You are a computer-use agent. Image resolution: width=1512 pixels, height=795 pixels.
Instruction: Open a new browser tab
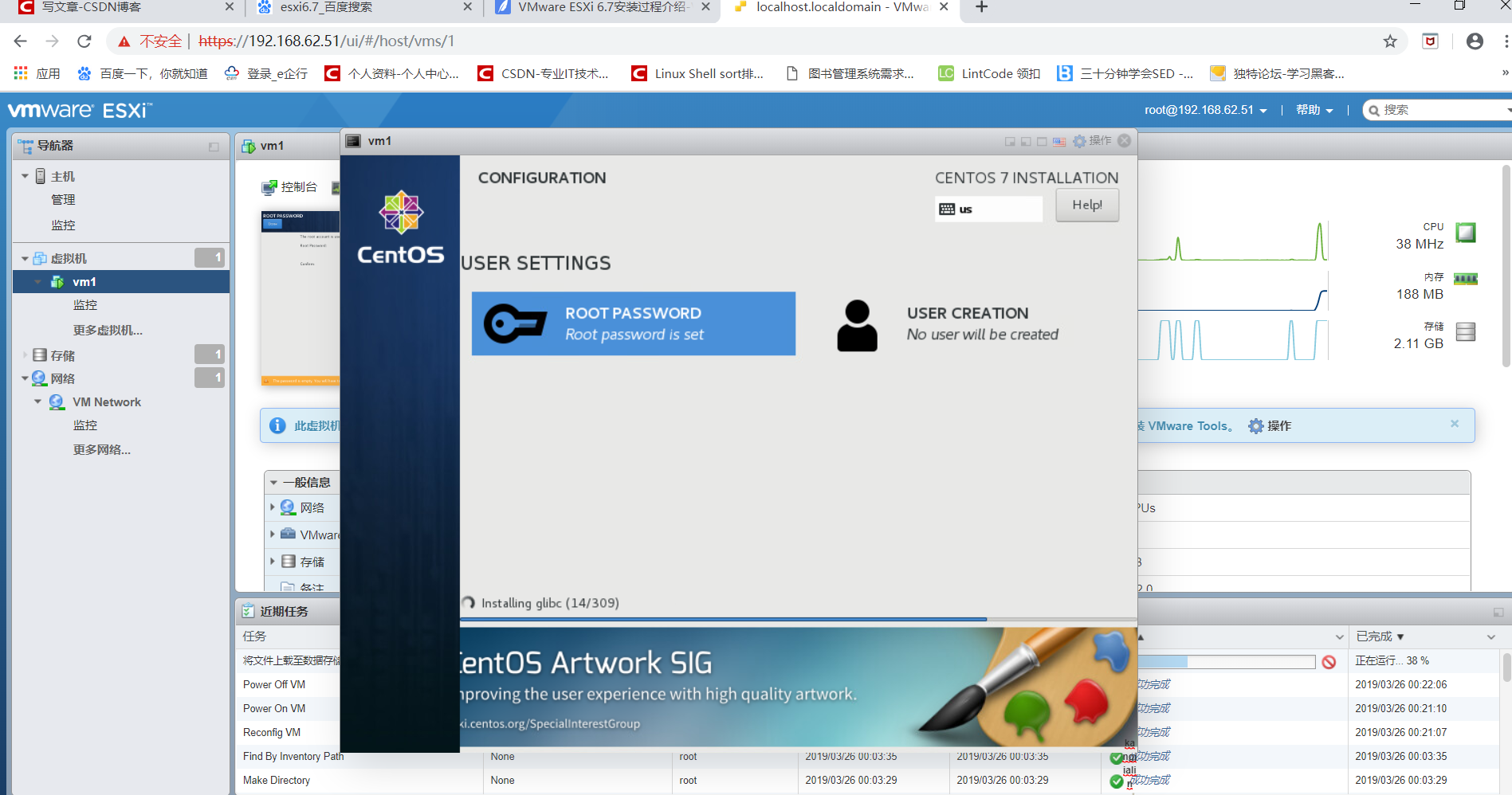point(982,7)
